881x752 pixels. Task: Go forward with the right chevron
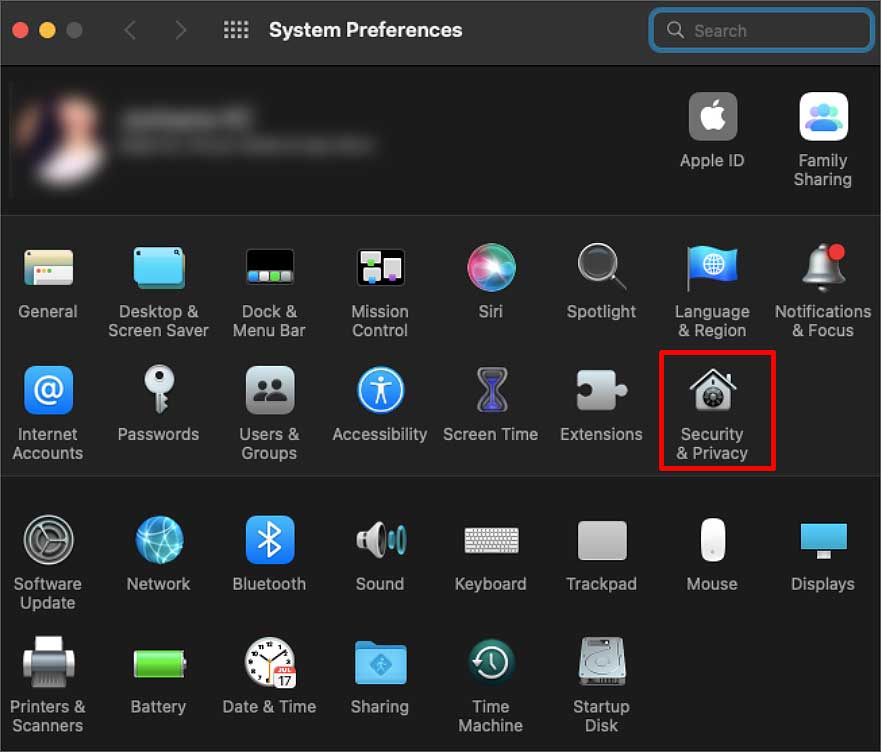pyautogui.click(x=180, y=30)
